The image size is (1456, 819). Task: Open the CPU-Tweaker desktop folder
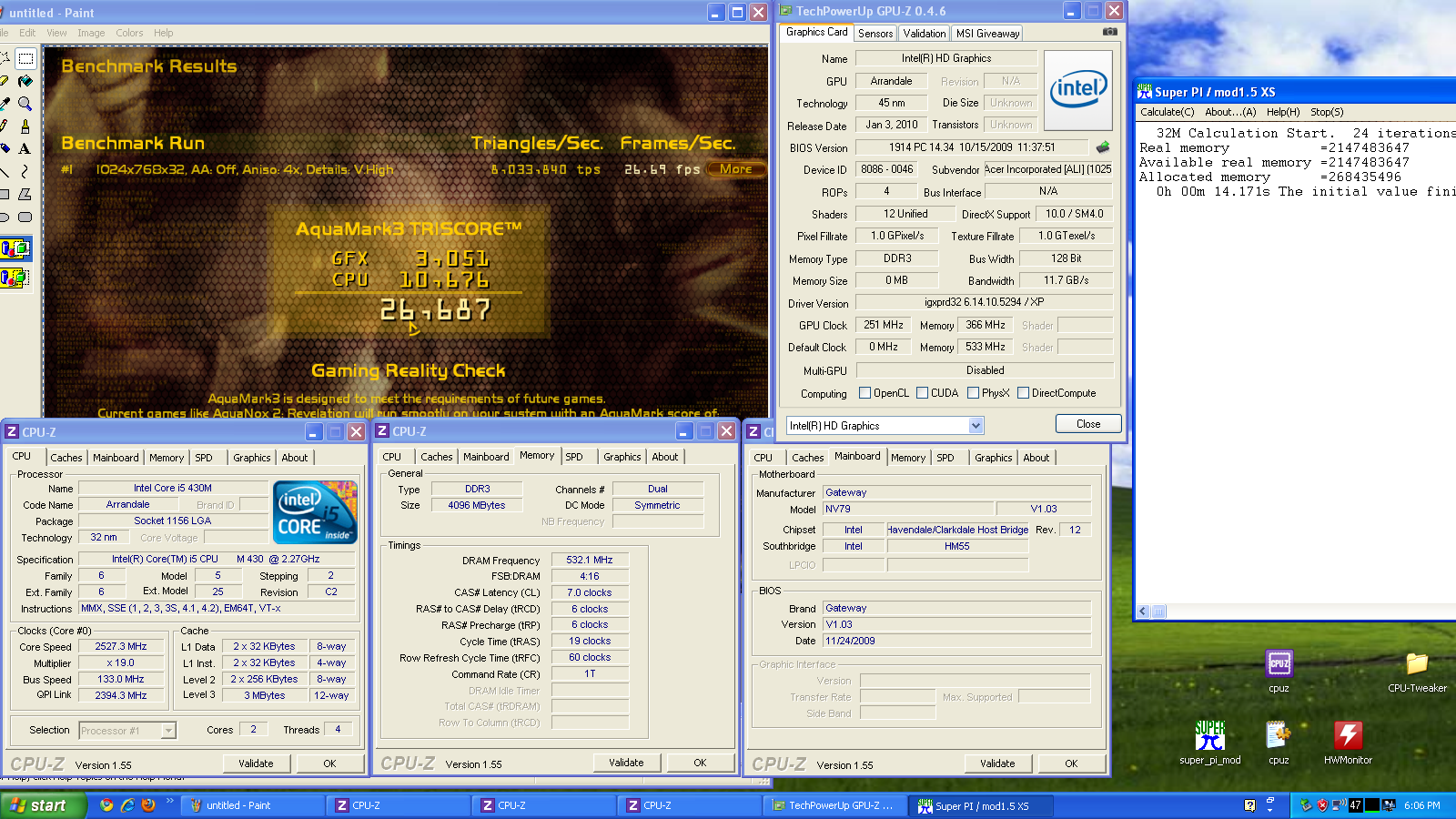tap(1417, 672)
